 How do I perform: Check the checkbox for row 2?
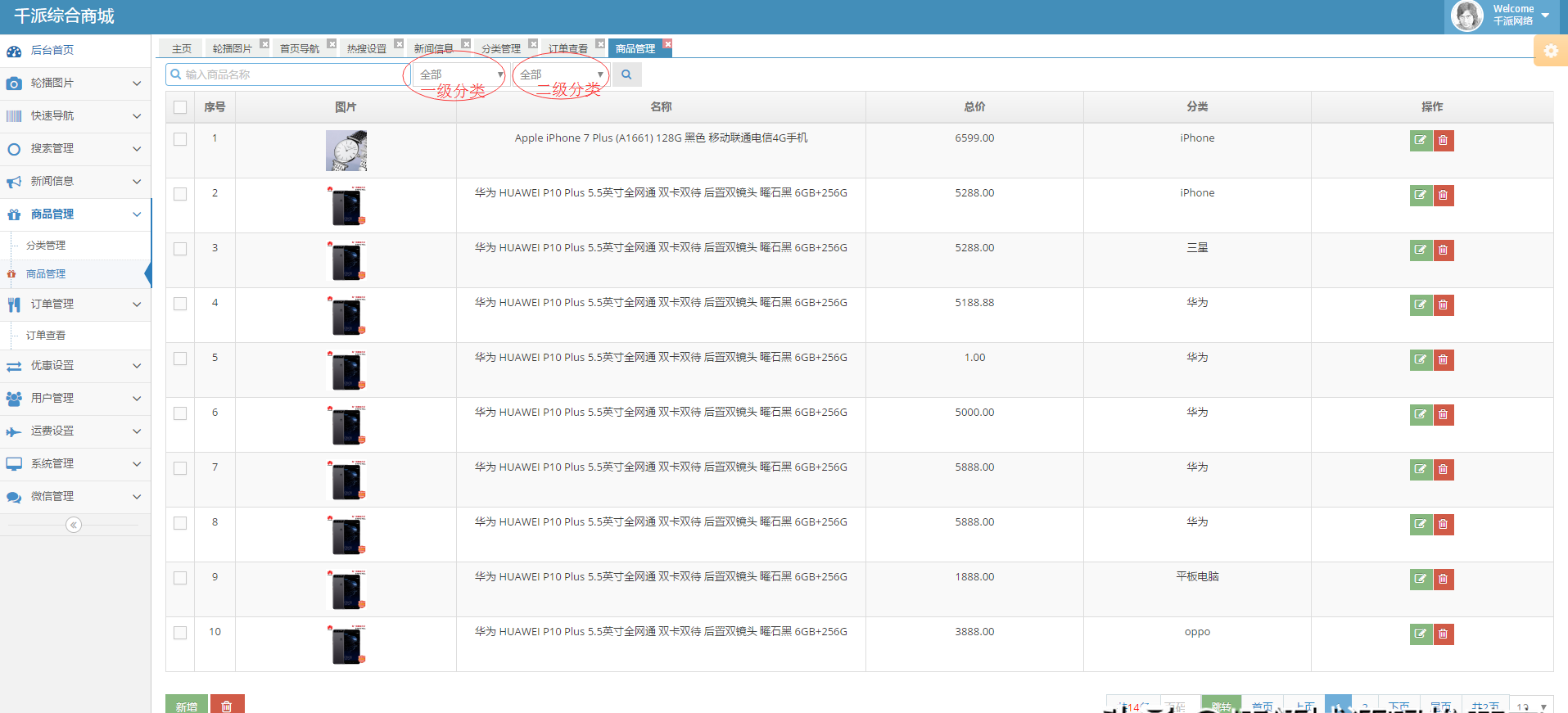click(180, 194)
